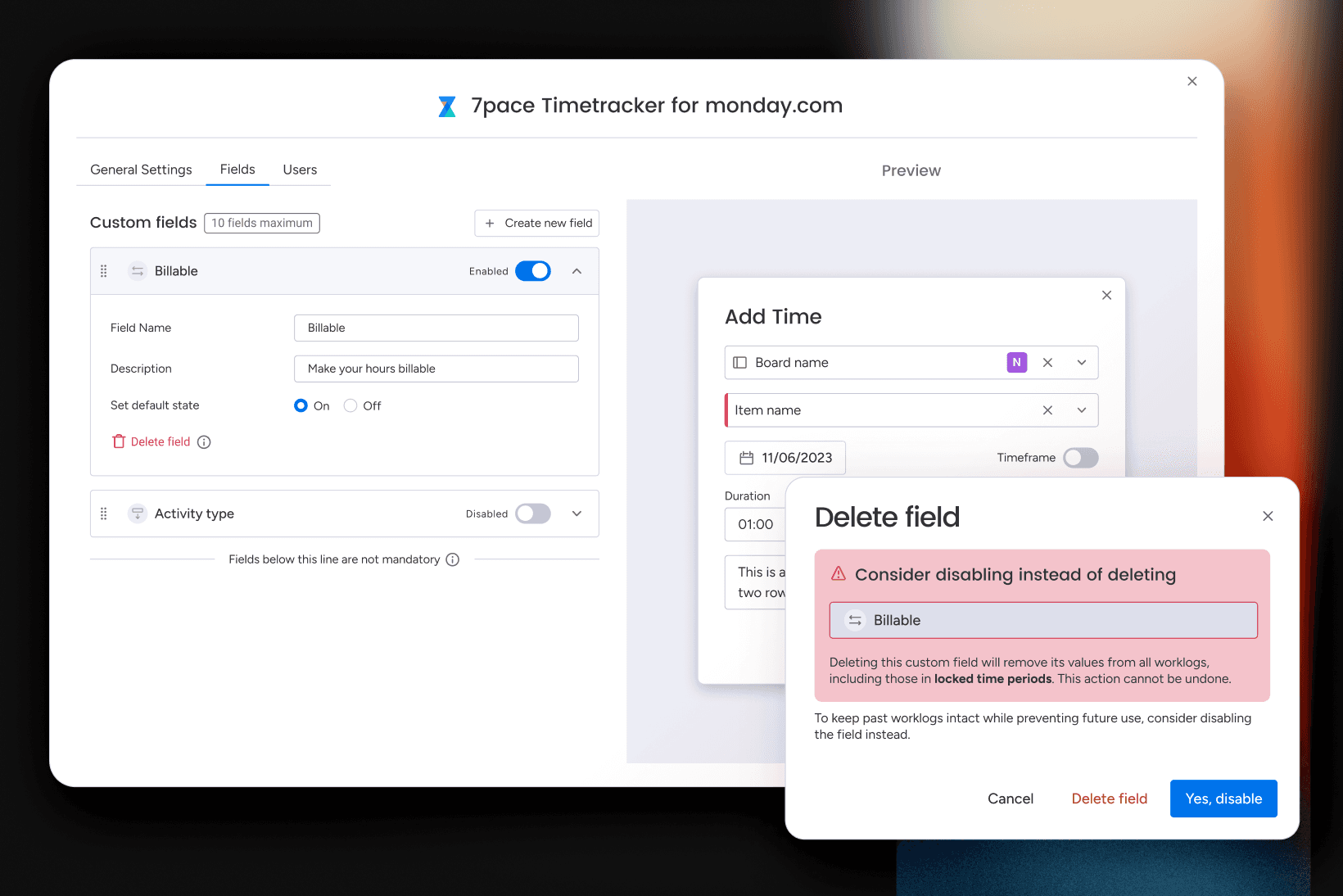Click the info icon beside not mandatory note
1343x896 pixels.
click(x=453, y=559)
